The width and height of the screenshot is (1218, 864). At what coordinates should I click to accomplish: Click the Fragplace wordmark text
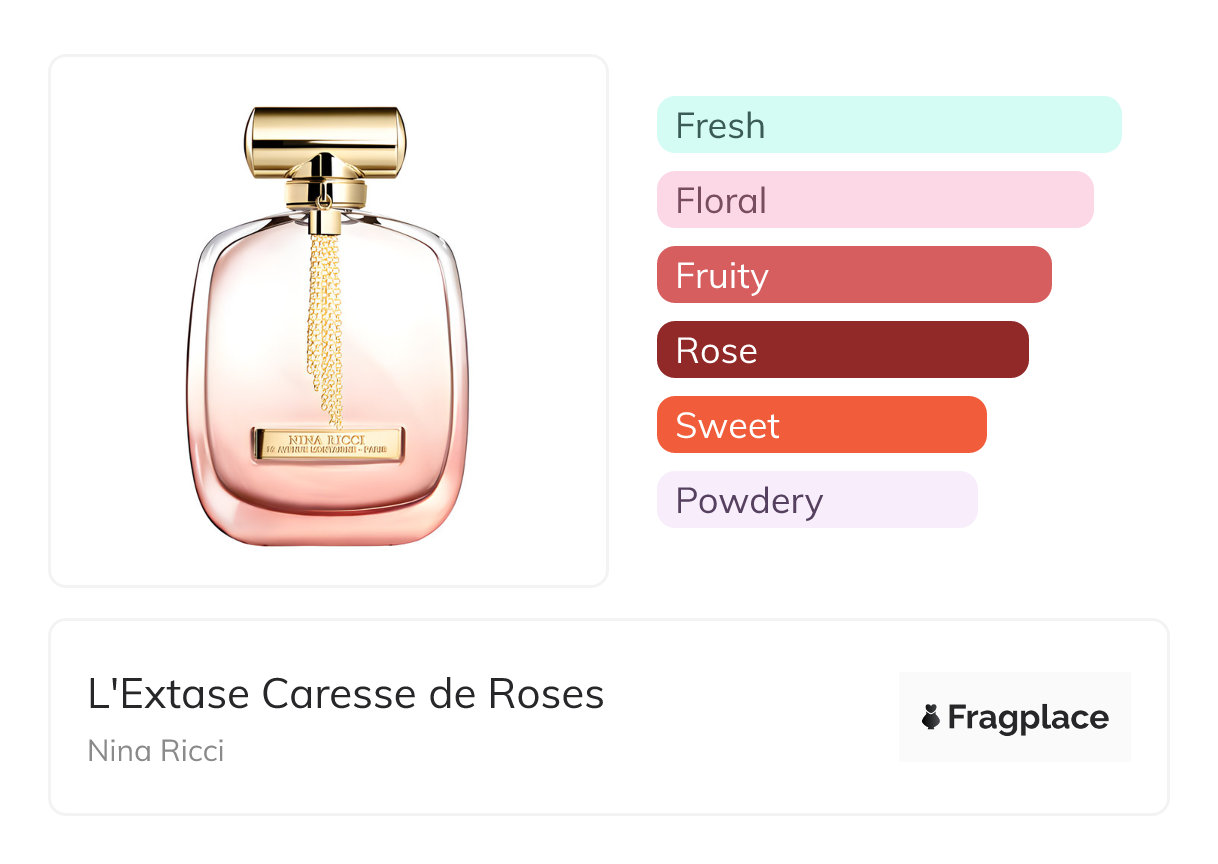[1028, 717]
